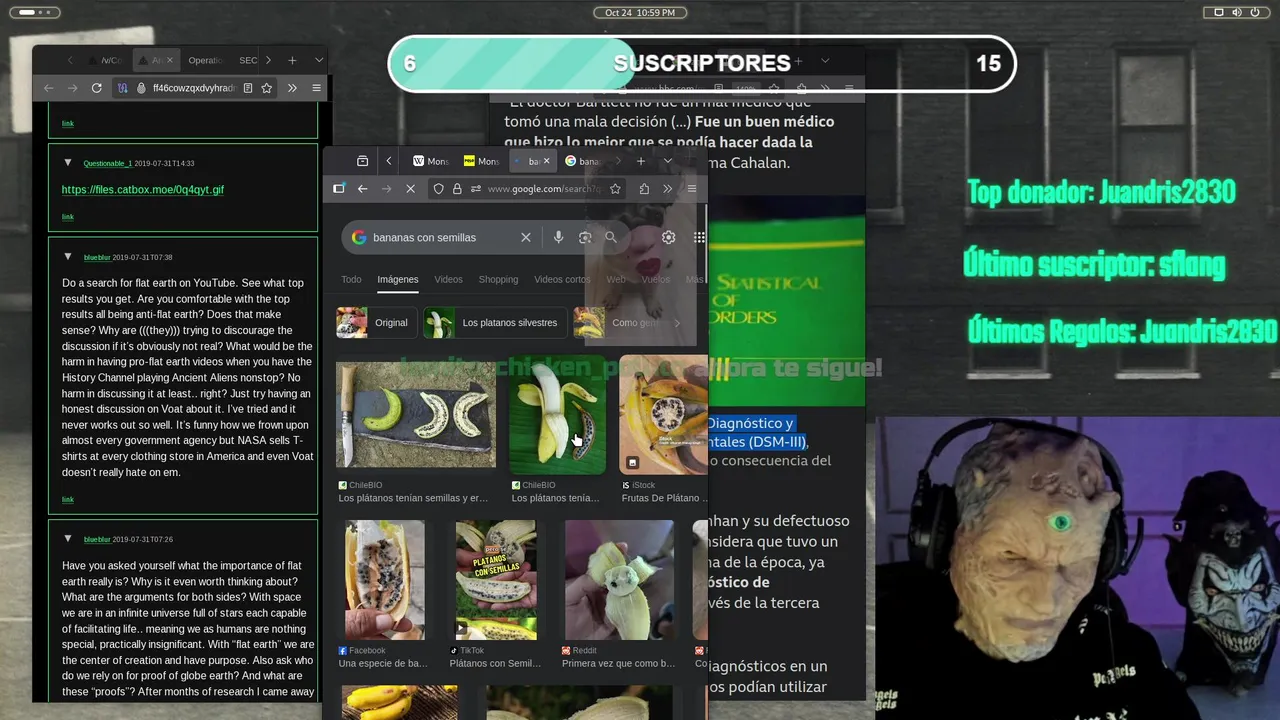1280x720 pixels.
Task: Bookmark the Google search page with star
Action: click(x=615, y=189)
